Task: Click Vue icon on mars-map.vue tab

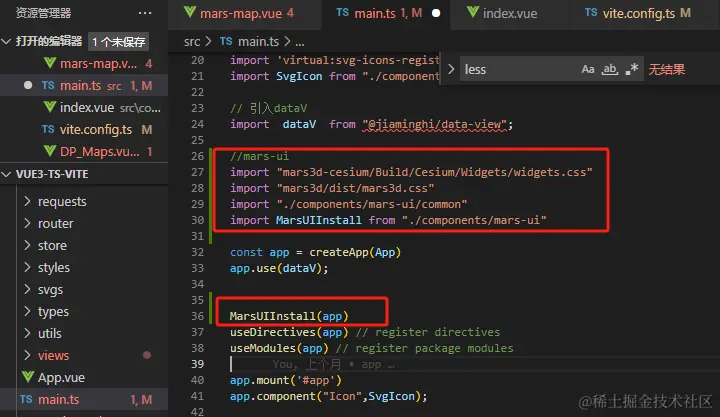Action: pos(190,12)
